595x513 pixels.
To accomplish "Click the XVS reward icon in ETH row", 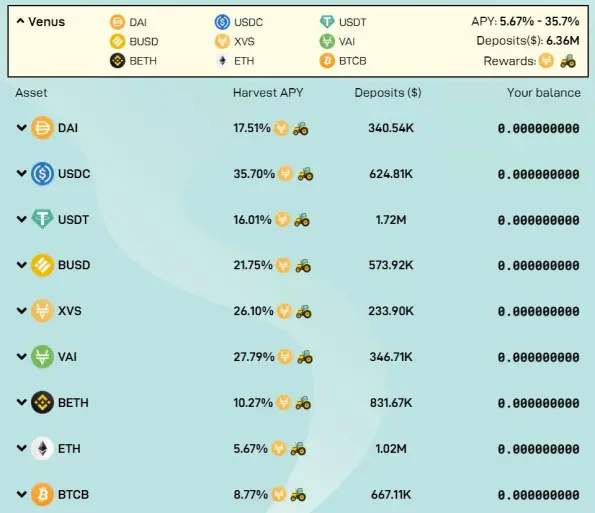I will point(279,448).
